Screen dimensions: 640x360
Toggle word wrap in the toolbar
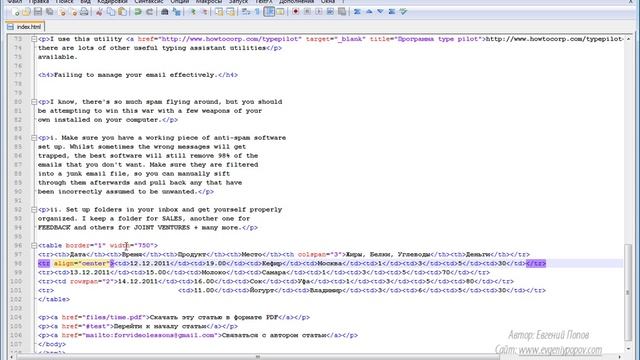pyautogui.click(x=246, y=12)
